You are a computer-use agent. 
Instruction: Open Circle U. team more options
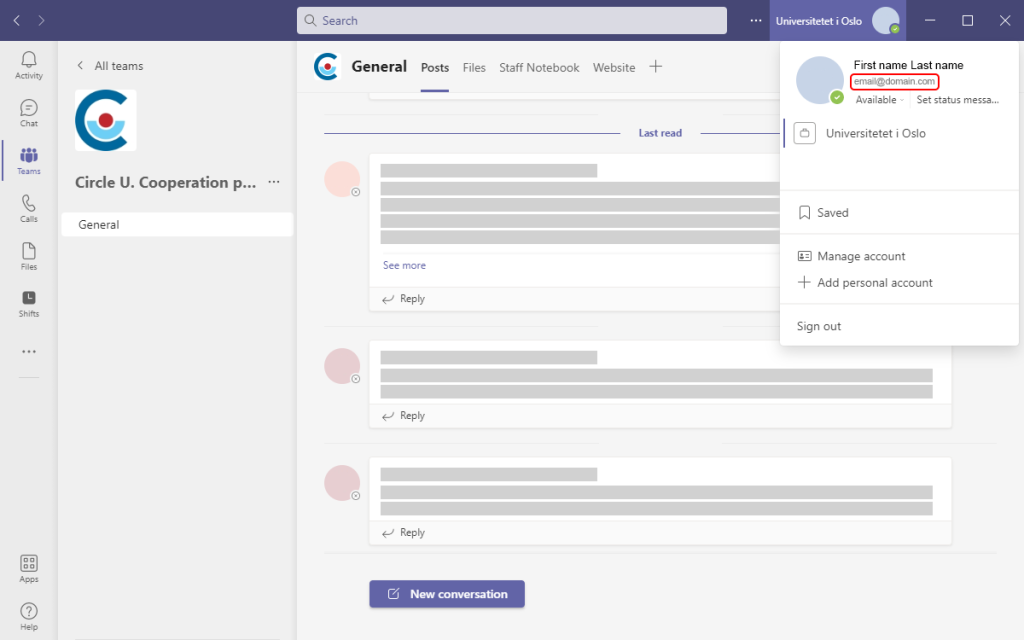pos(274,183)
